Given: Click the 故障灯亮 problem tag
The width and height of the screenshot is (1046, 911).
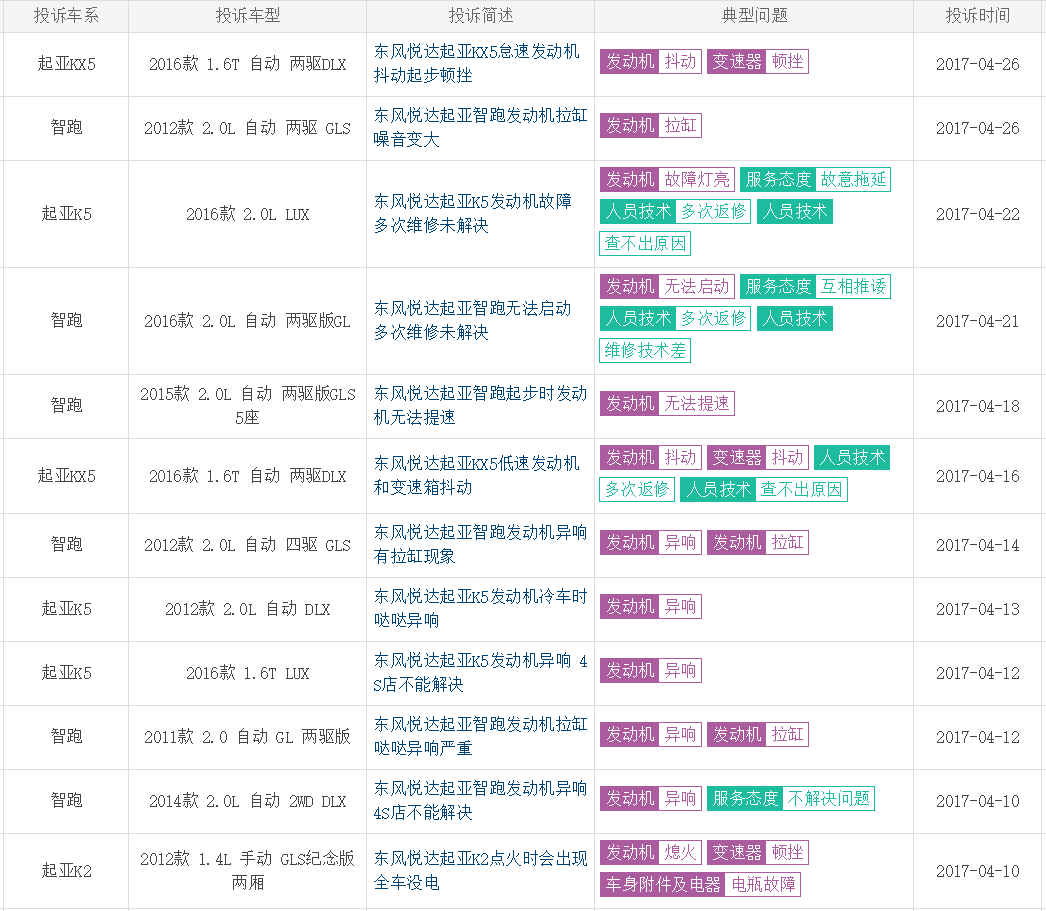Looking at the screenshot, I should 697,180.
